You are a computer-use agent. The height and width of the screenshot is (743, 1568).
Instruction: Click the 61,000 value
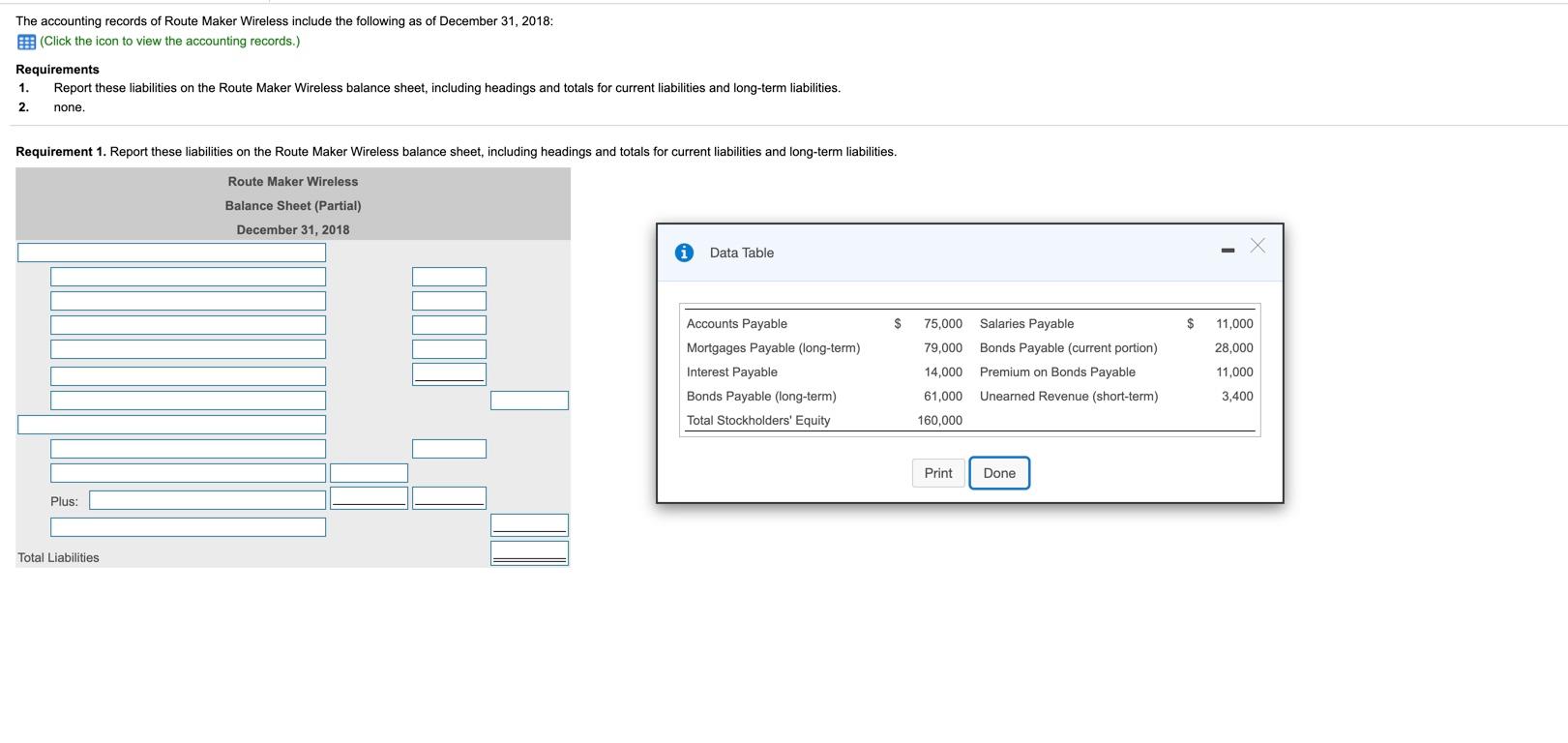click(x=943, y=397)
